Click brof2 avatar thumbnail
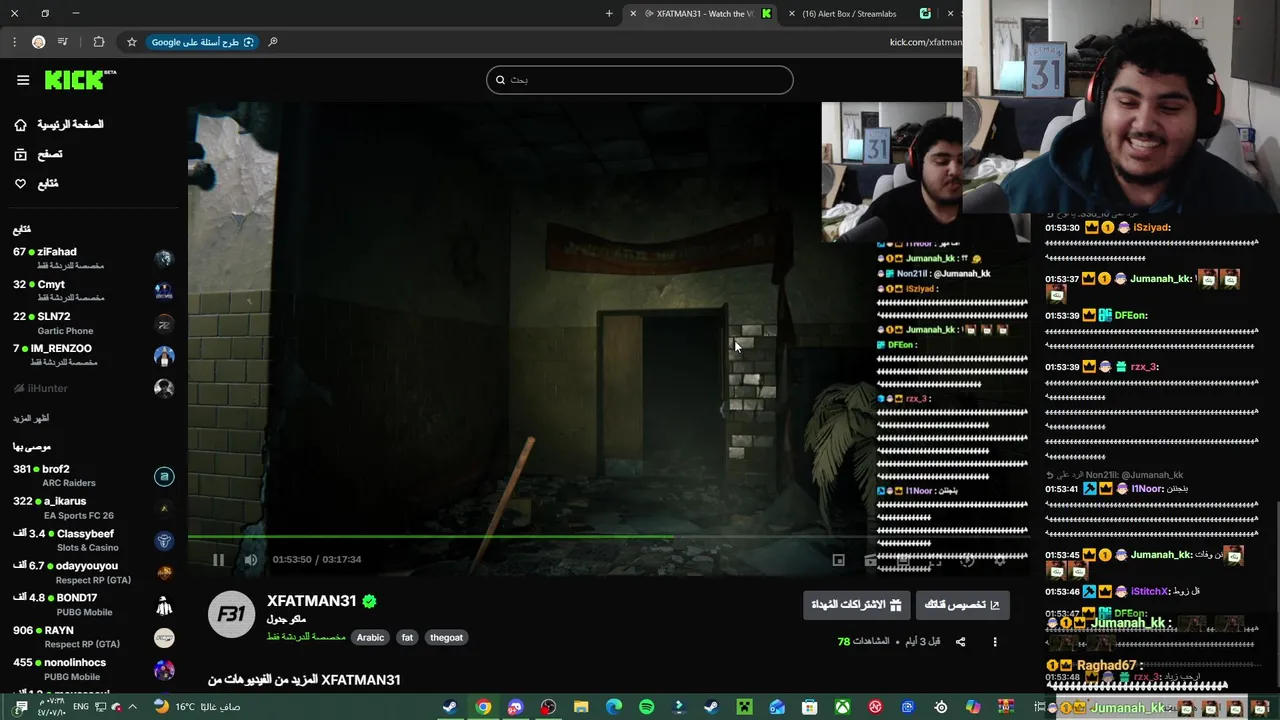 (164, 476)
